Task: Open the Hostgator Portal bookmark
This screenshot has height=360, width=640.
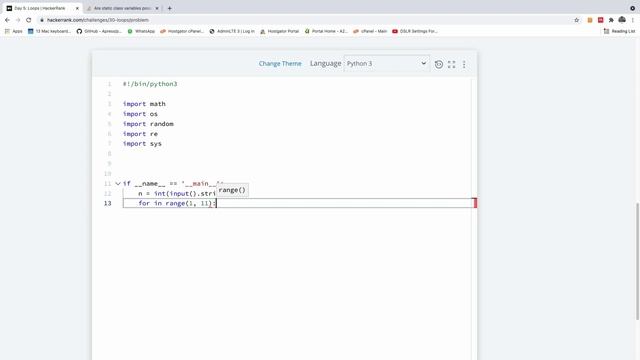Action: (x=280, y=31)
